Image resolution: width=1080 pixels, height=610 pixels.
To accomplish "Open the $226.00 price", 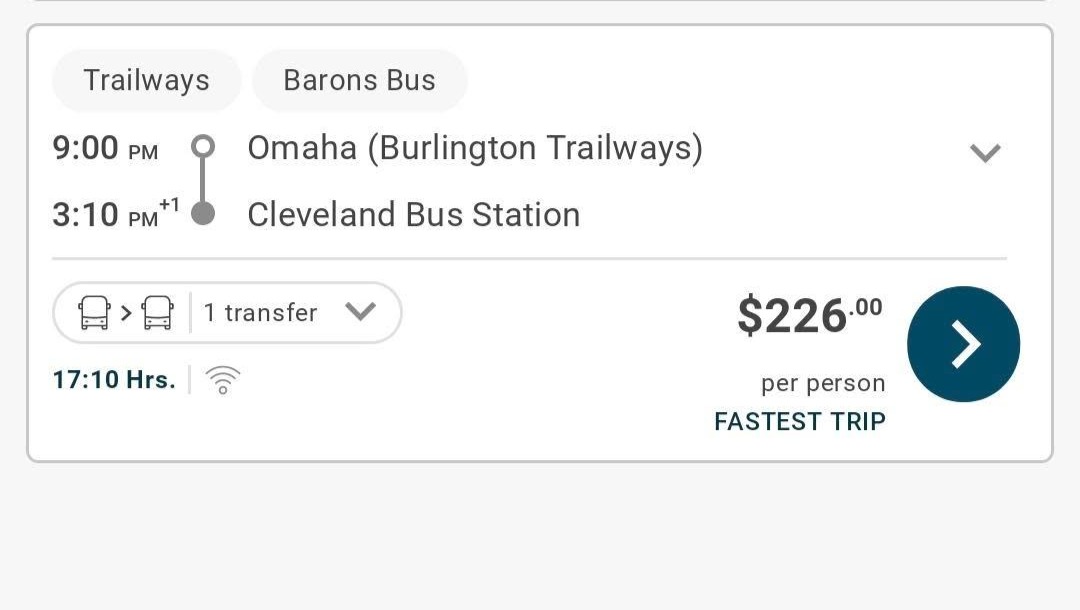I will [x=810, y=315].
